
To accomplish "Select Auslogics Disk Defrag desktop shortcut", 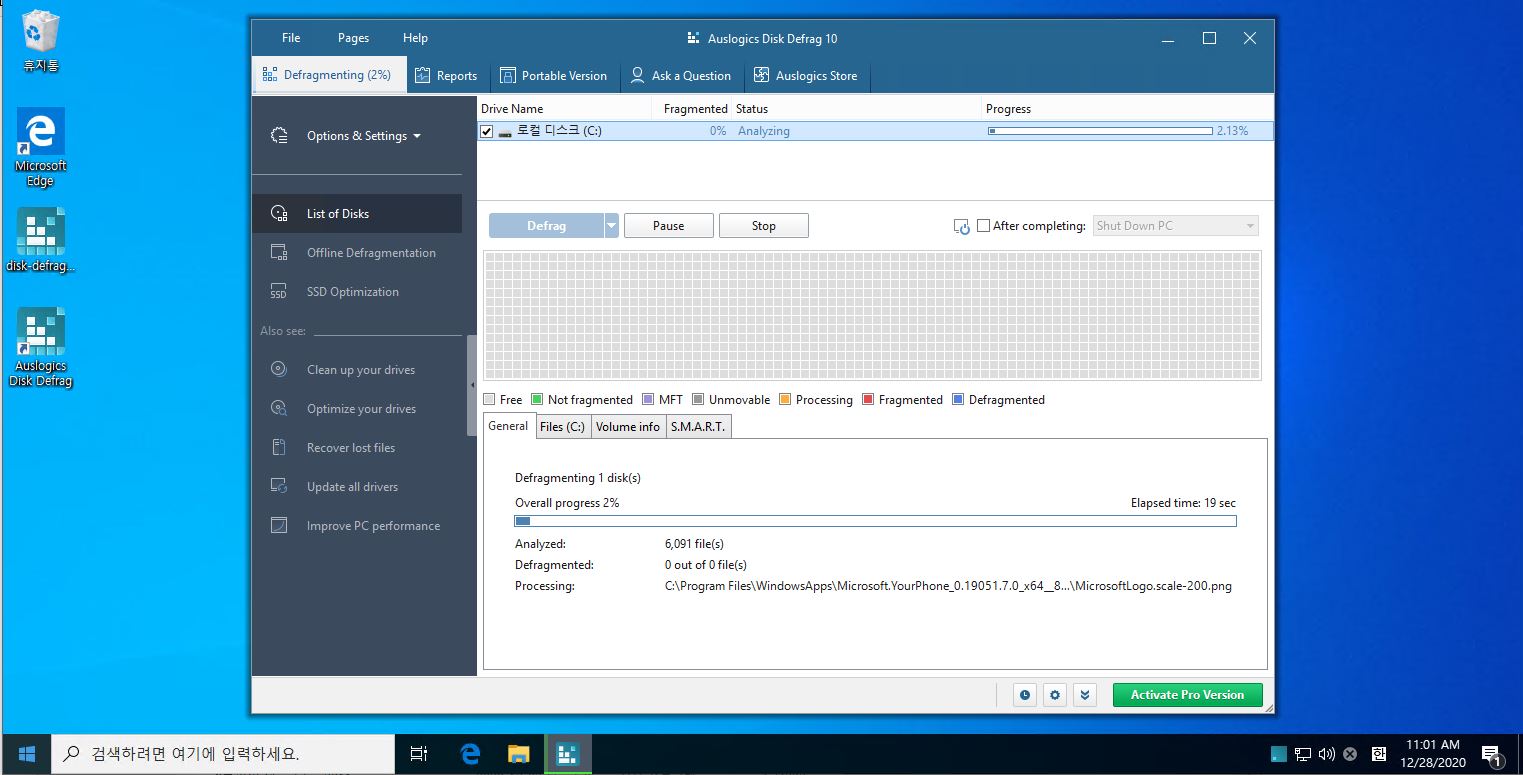I will (x=41, y=348).
